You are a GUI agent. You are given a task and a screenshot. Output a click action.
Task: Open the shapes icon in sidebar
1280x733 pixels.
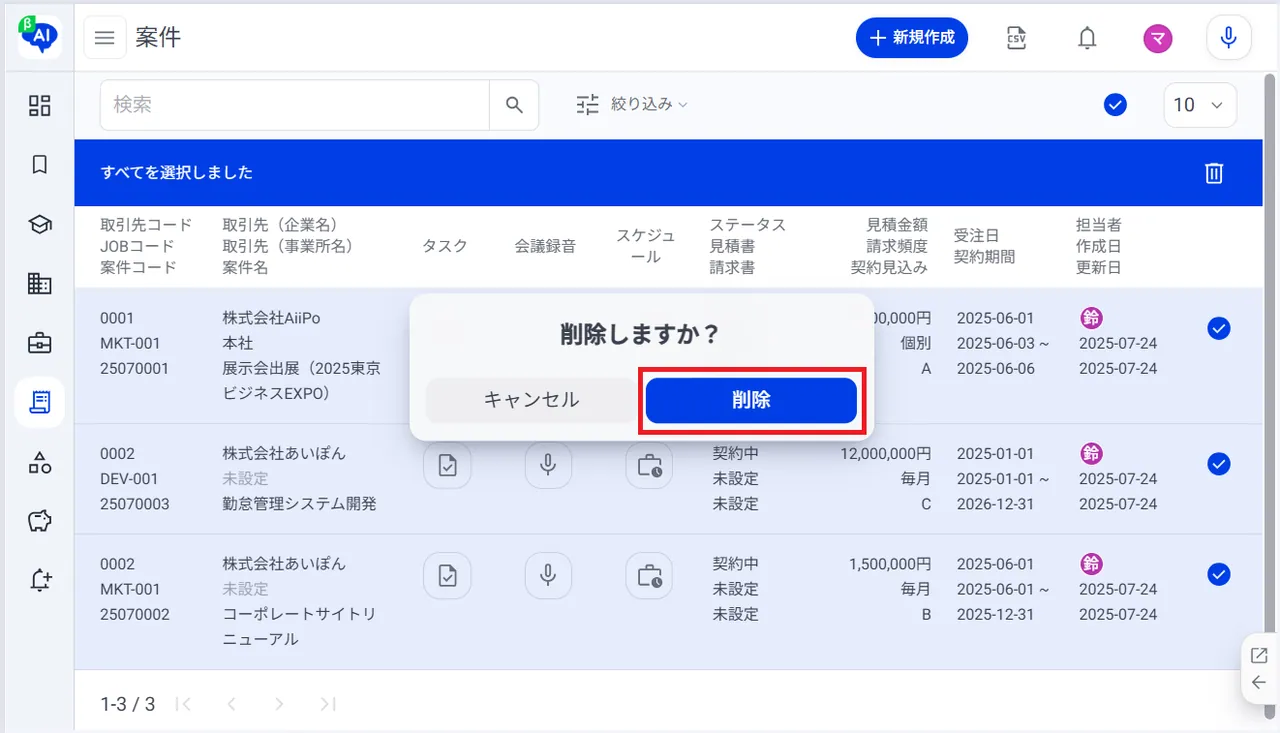40,462
